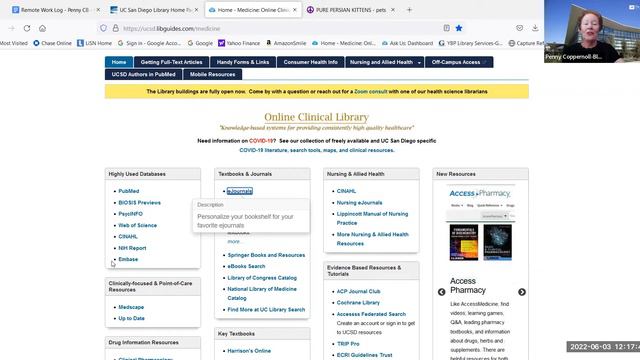Open BIOSIS Previews link
This screenshot has height=360, width=640.
coord(140,202)
